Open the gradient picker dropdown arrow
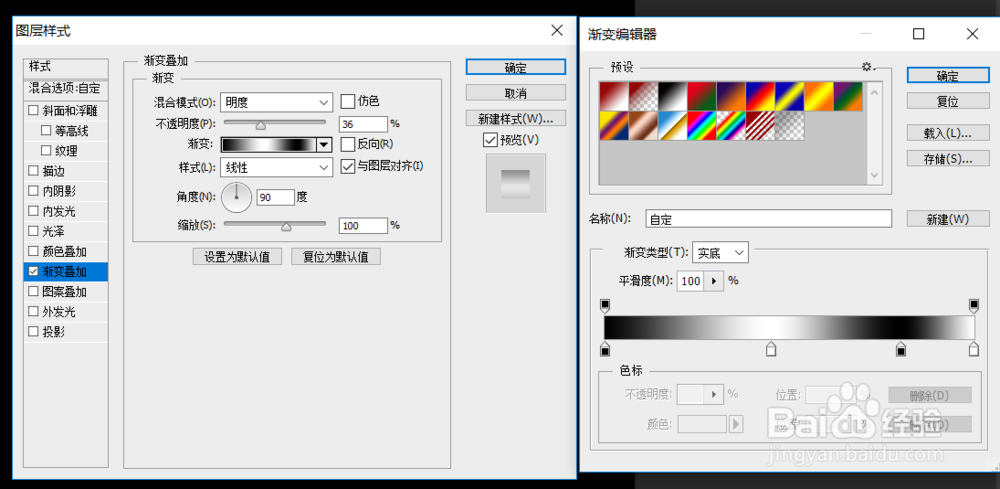Screen dimensions: 1000x489 tap(325, 145)
